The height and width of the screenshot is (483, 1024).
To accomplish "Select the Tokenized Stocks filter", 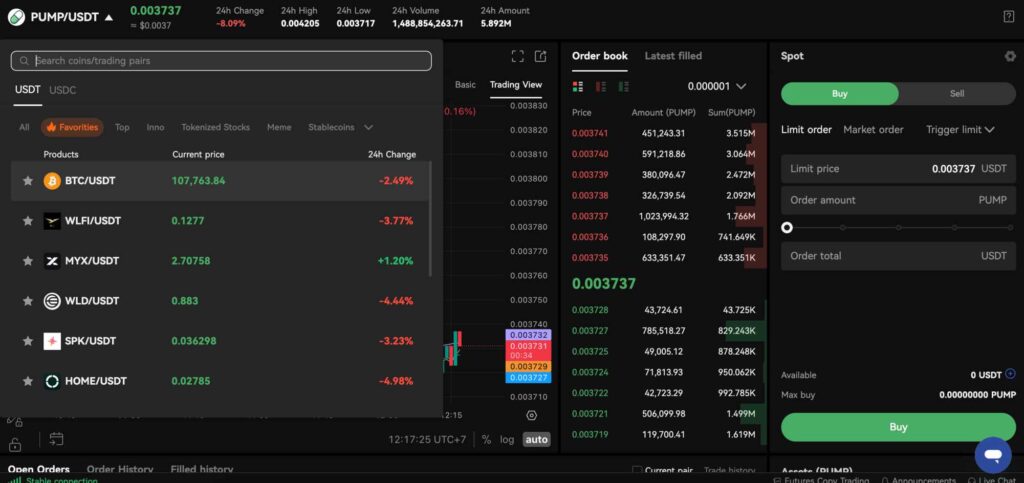I will (216, 127).
